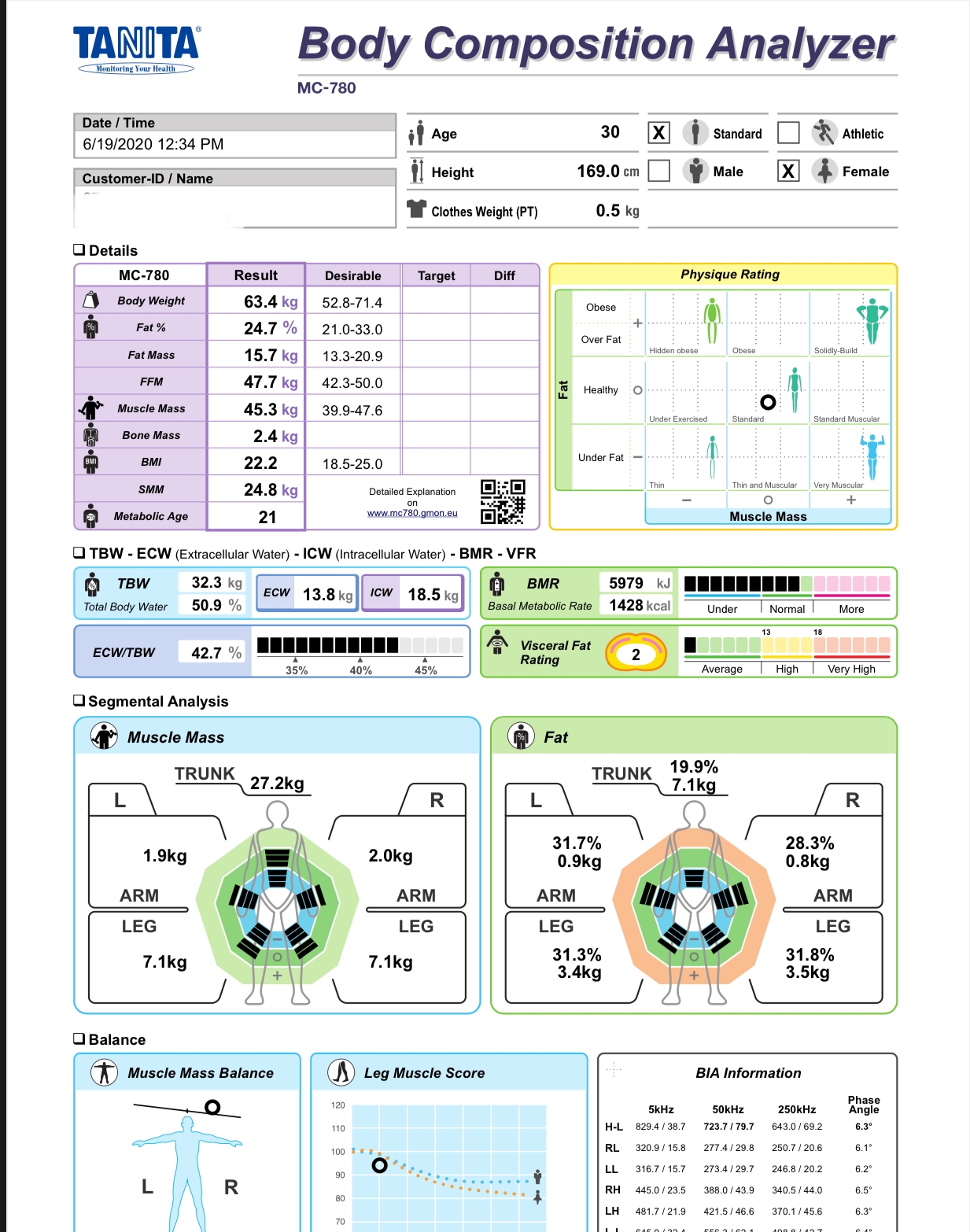Screen dimensions: 970x1232
Task: Click the Details section checkbox
Action: pos(79,249)
